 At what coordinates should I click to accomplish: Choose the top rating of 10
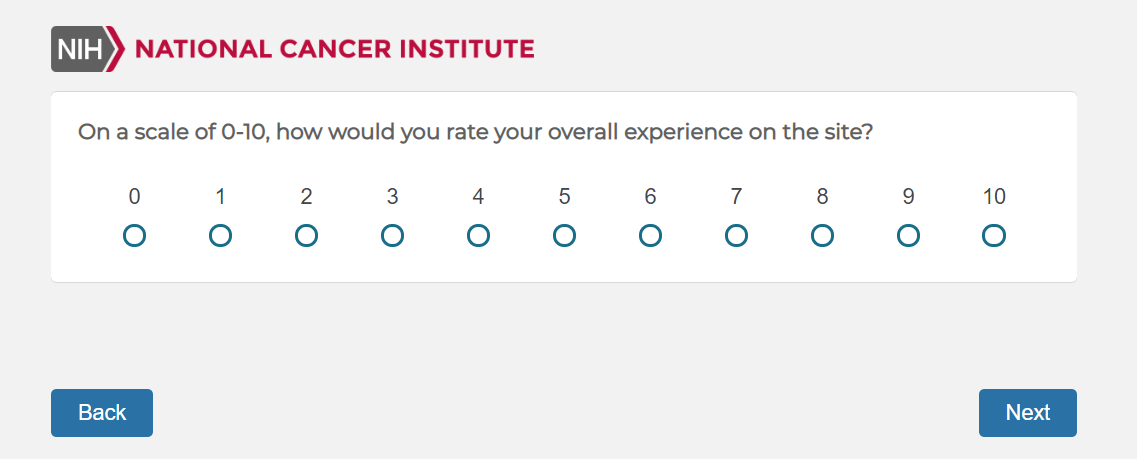[x=994, y=236]
